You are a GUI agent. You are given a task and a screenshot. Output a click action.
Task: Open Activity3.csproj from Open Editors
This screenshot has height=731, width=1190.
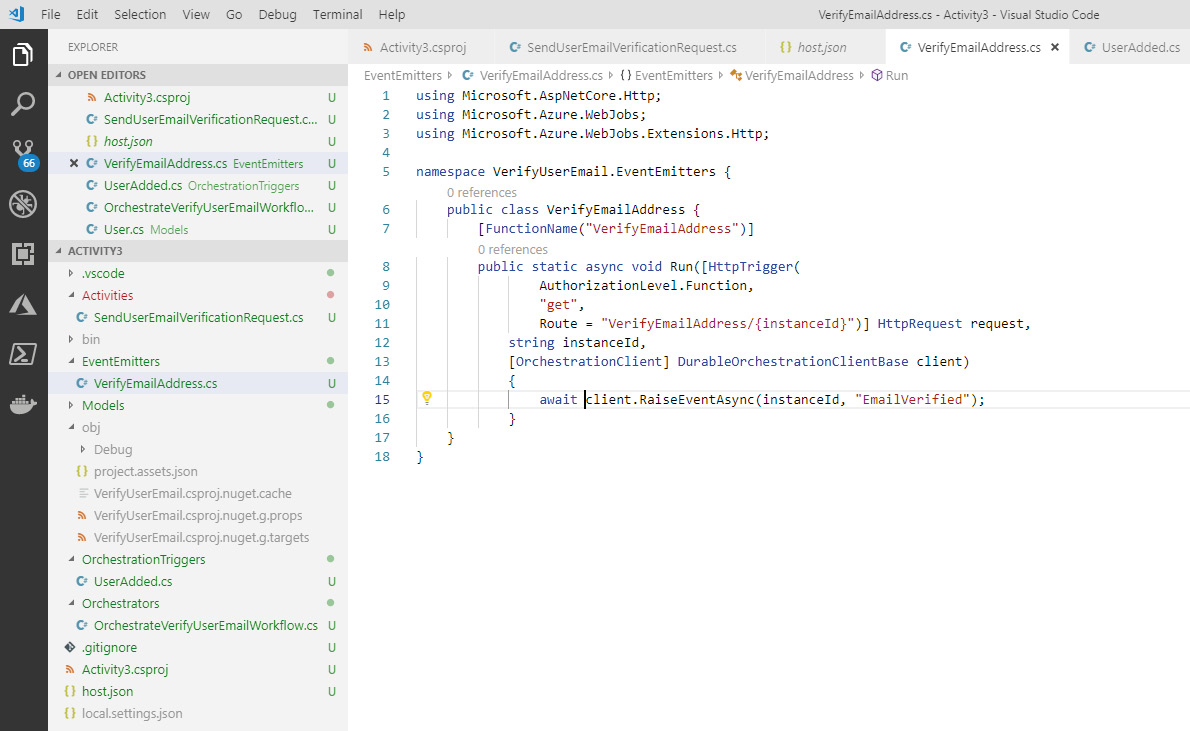pyautogui.click(x=198, y=97)
